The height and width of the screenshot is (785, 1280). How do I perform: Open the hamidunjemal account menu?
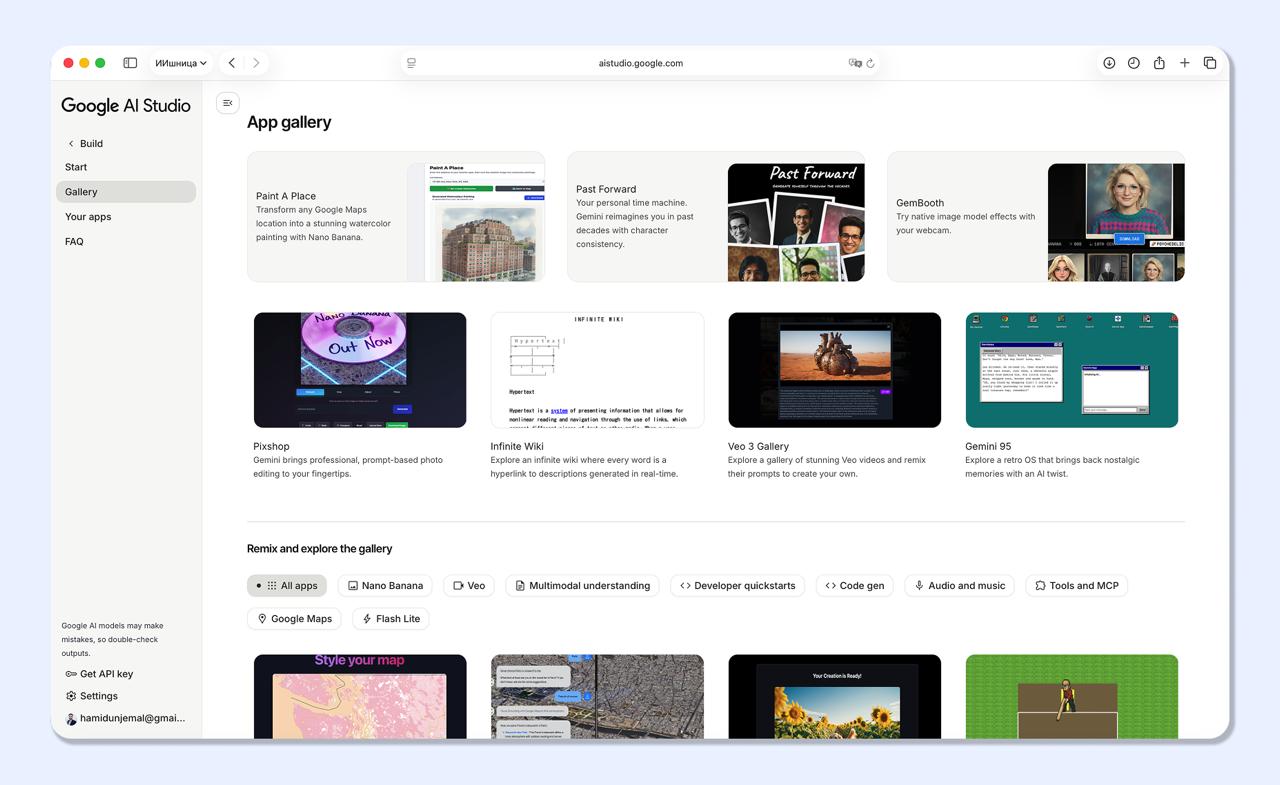point(126,718)
